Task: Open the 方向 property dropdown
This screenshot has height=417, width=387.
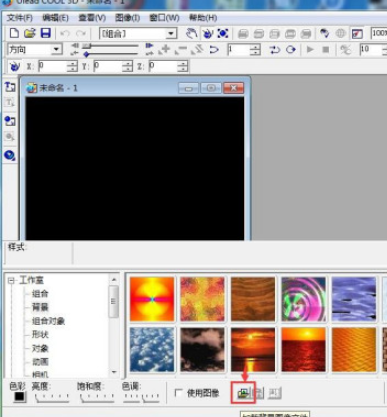Action: point(57,50)
